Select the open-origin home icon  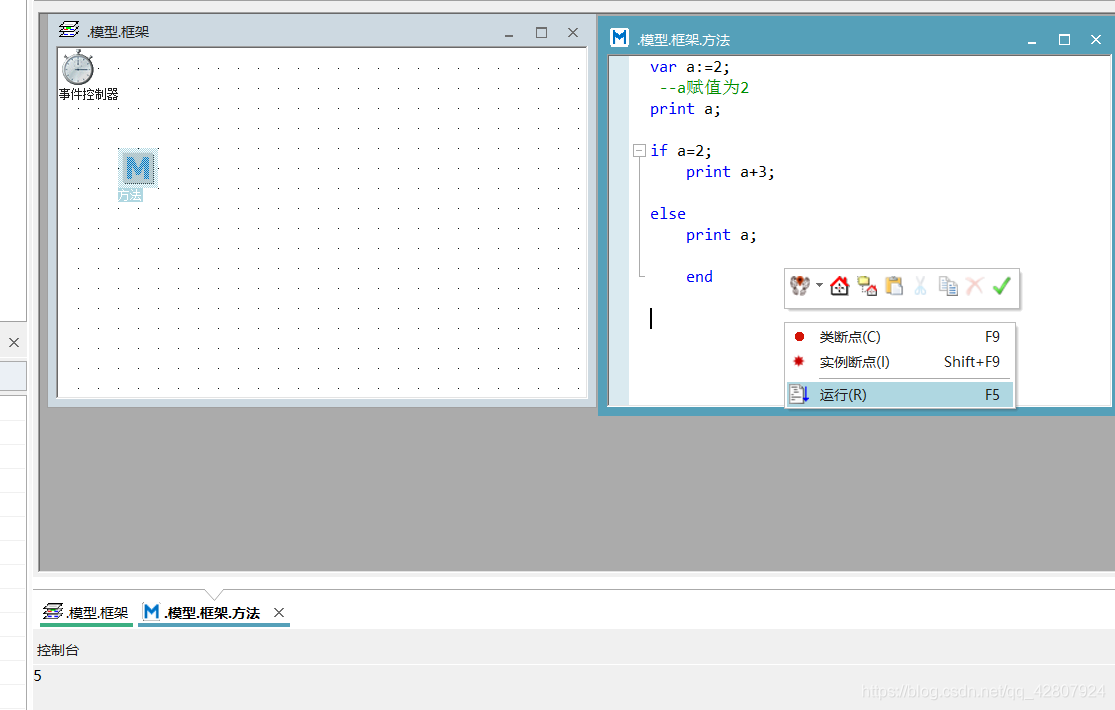coord(839,286)
